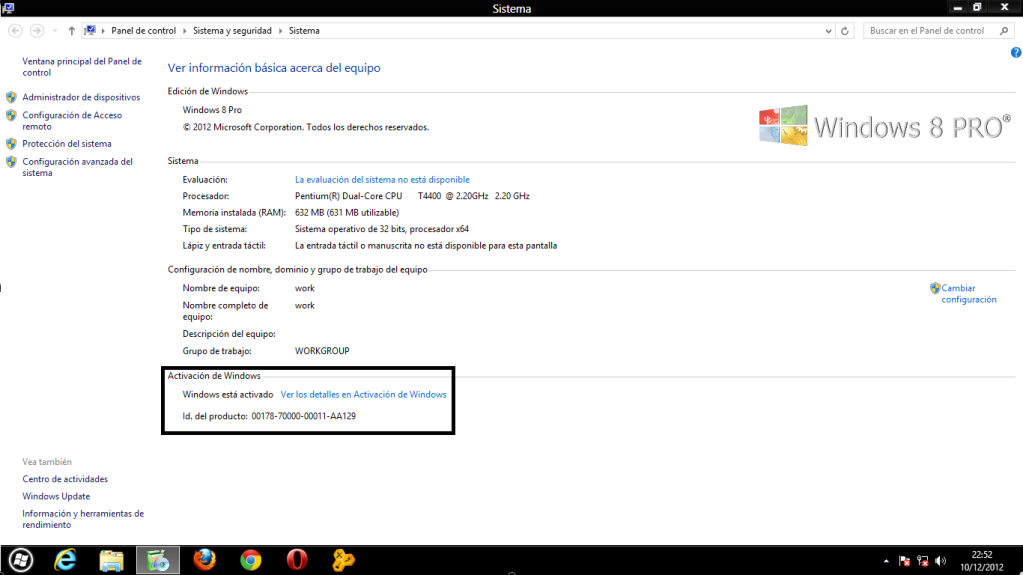Select the Sistema breadcrumb
The width and height of the screenshot is (1023, 575).
click(x=304, y=31)
